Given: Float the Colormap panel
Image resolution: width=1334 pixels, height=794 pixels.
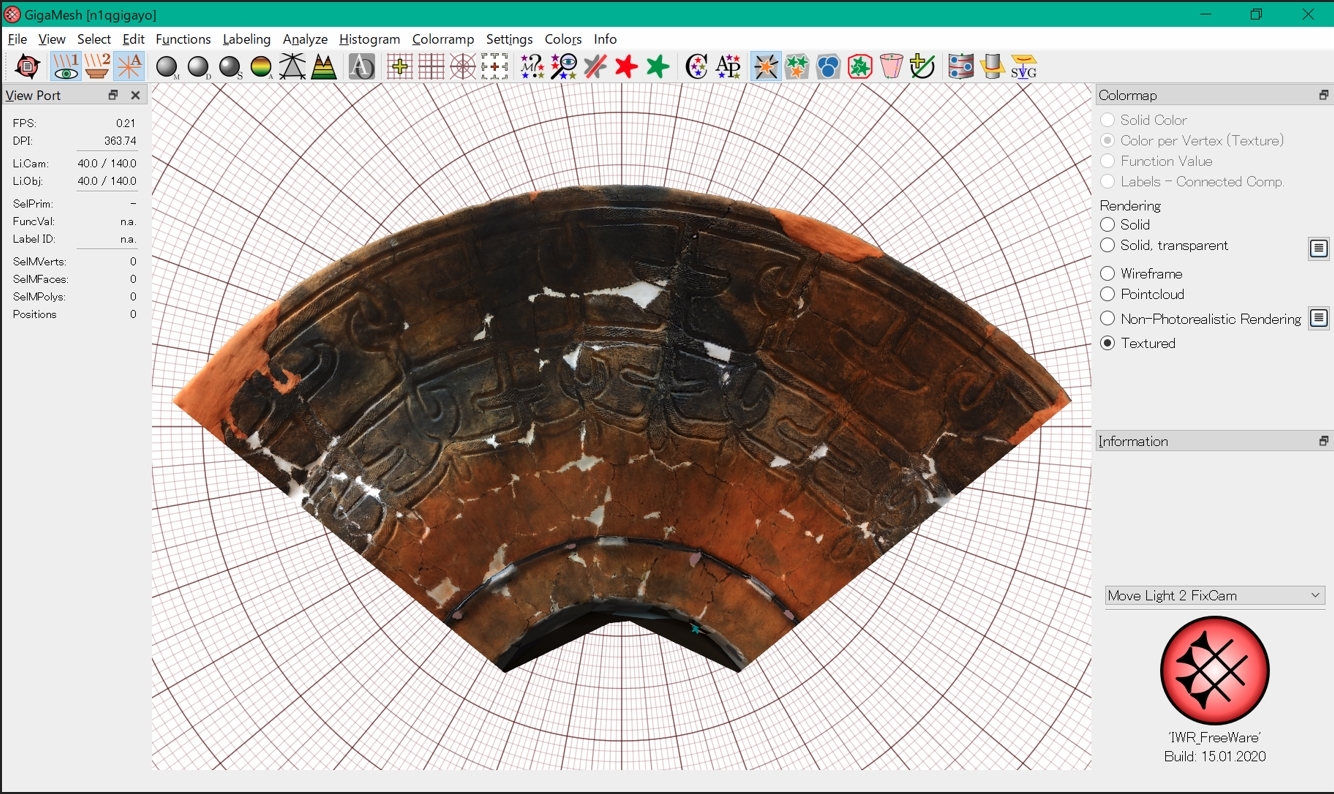Looking at the screenshot, I should point(1323,95).
